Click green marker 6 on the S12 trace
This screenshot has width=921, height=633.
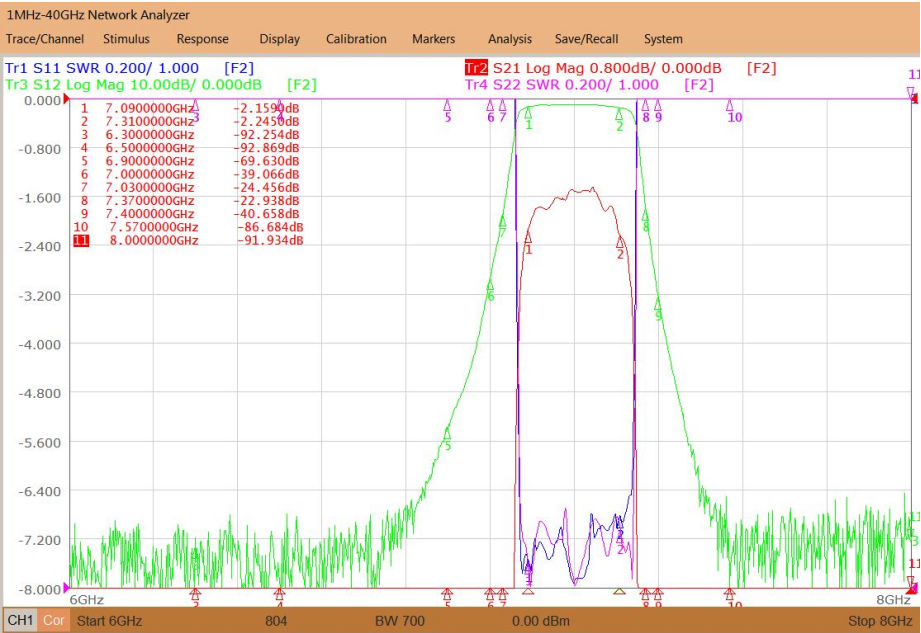(490, 286)
